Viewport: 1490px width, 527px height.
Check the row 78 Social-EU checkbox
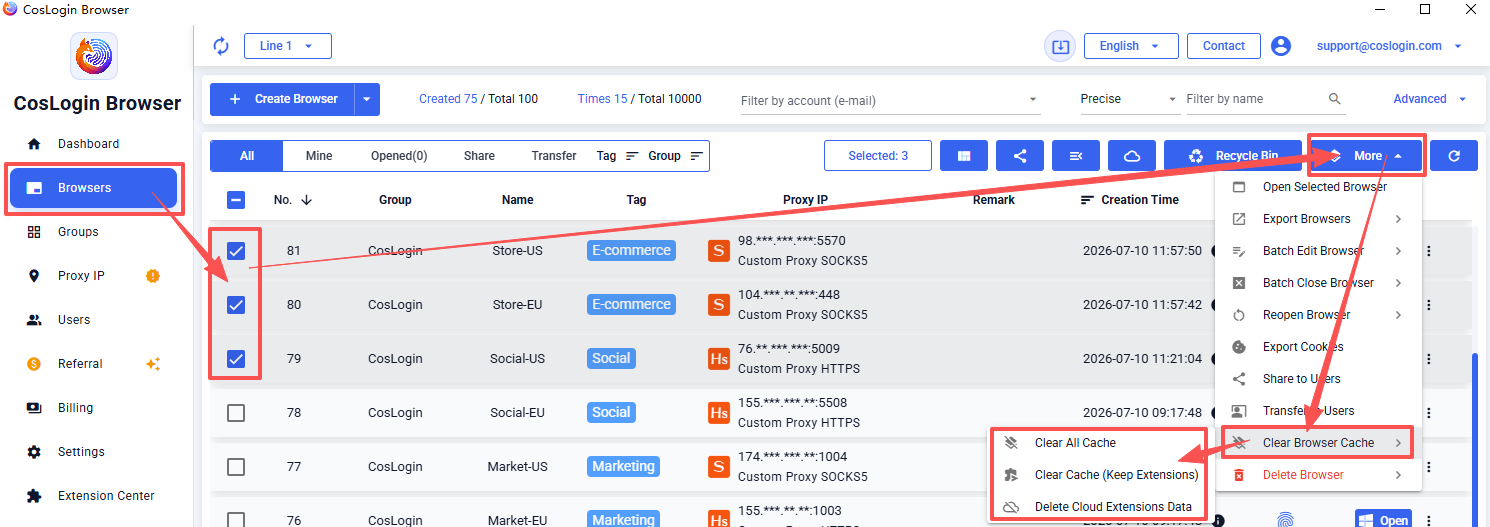[236, 413]
